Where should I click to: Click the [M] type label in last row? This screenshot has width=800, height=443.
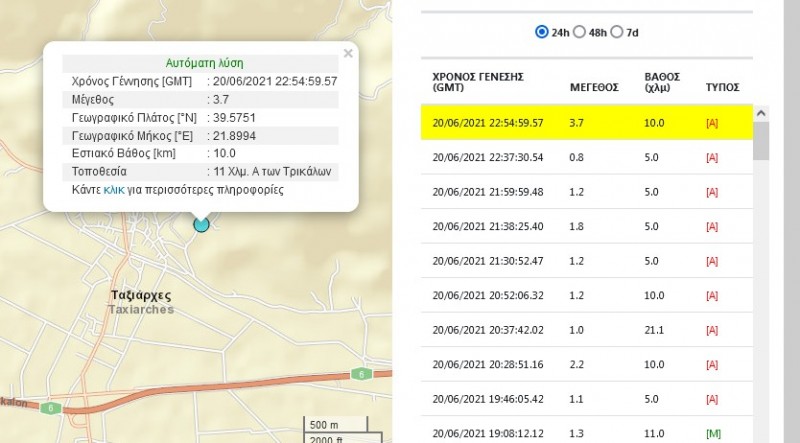(x=712, y=433)
